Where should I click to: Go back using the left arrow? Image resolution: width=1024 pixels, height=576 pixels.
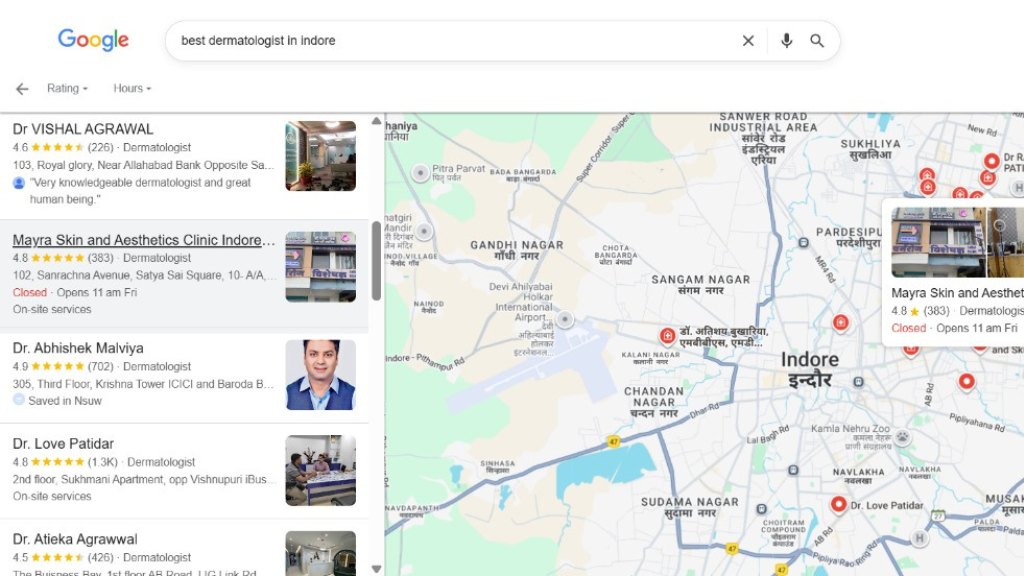click(22, 89)
